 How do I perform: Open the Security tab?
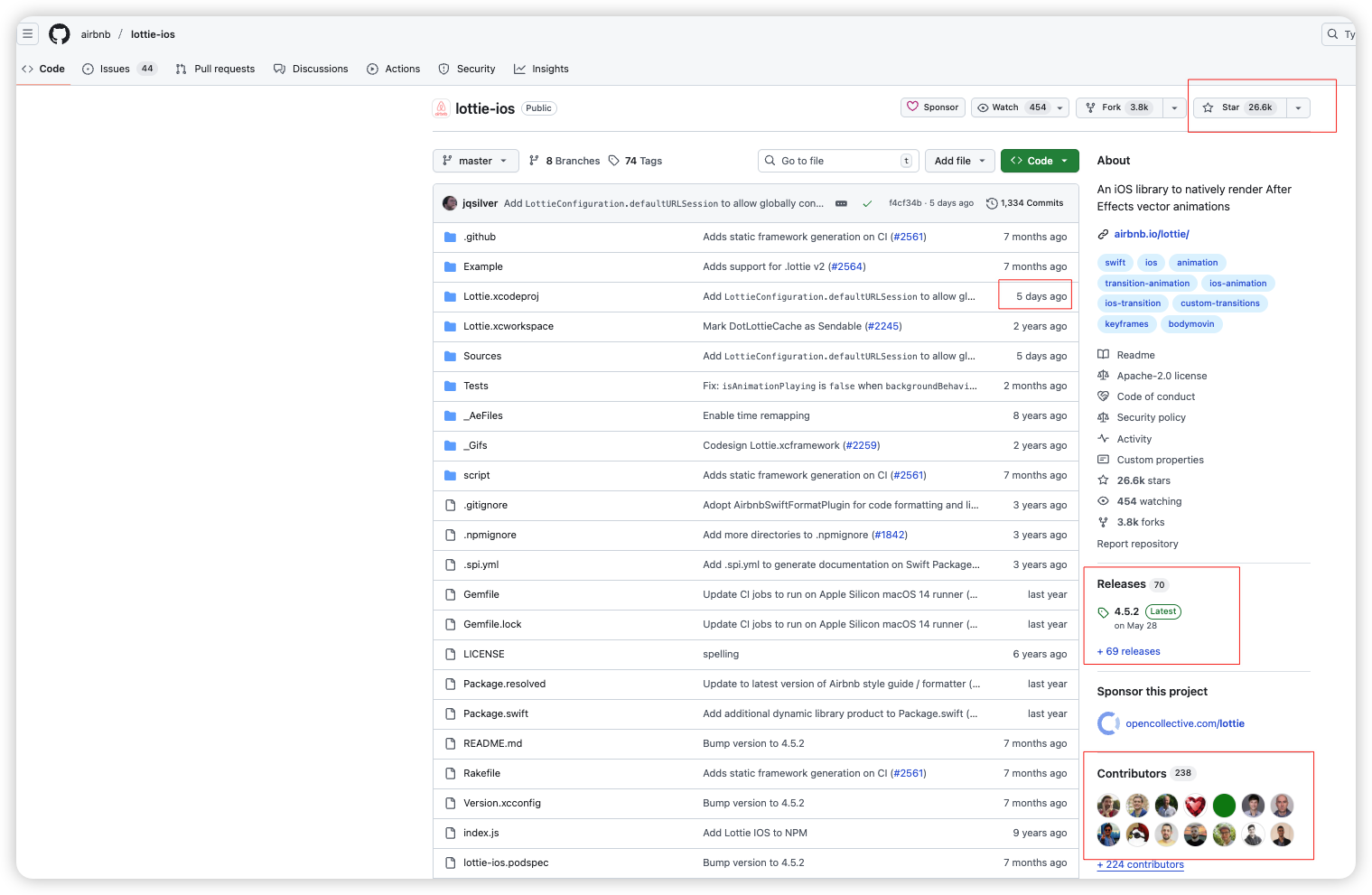tap(467, 69)
